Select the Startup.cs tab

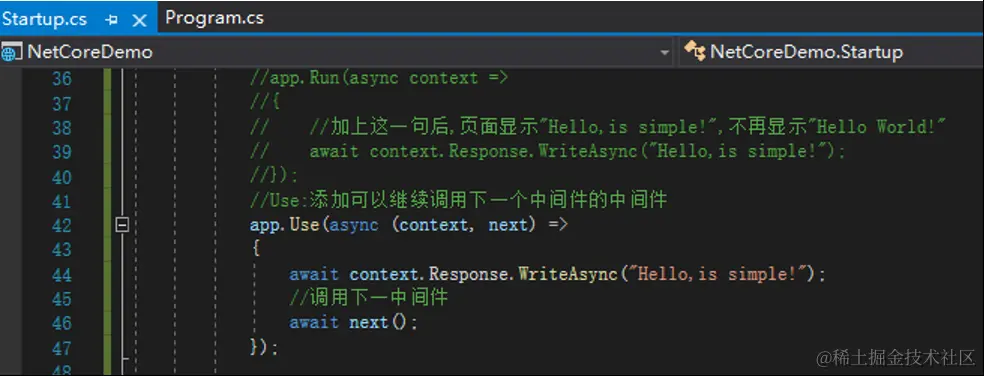tap(44, 19)
